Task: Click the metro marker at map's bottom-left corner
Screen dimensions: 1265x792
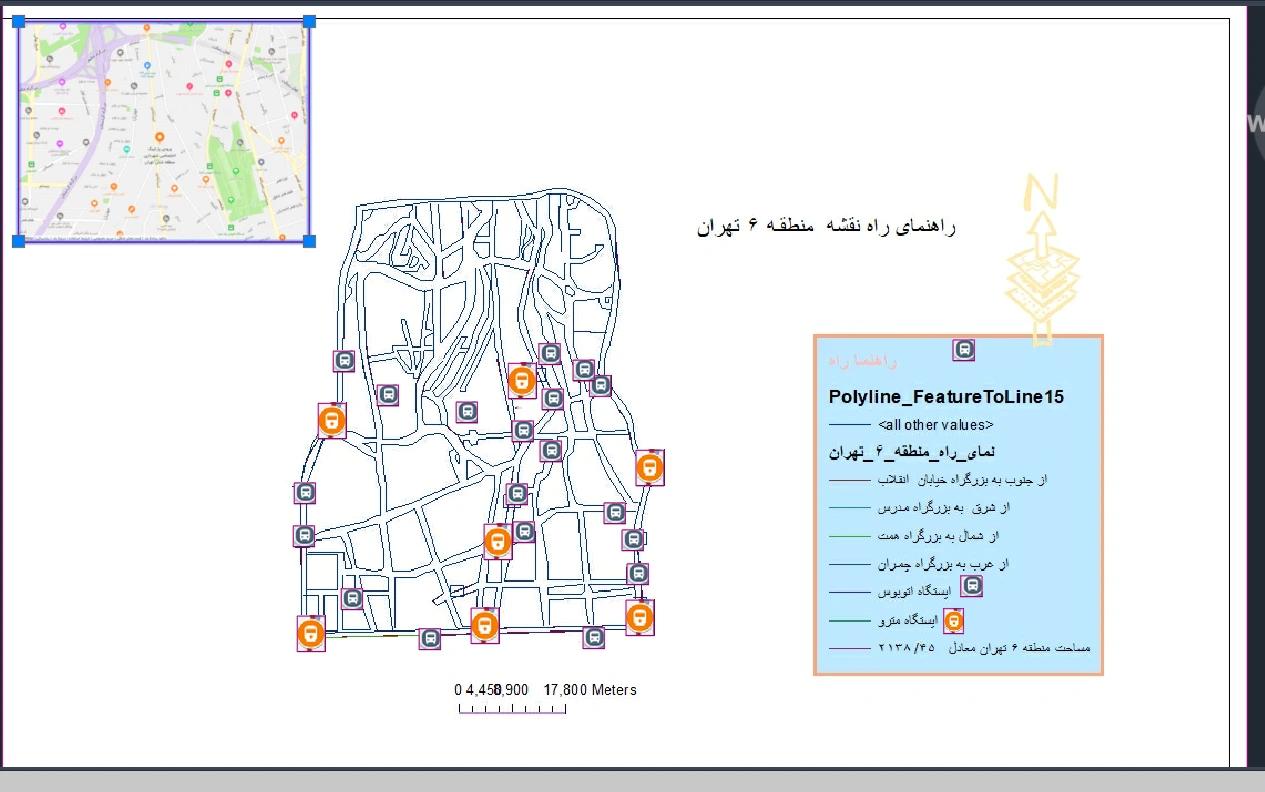Action: (x=311, y=633)
